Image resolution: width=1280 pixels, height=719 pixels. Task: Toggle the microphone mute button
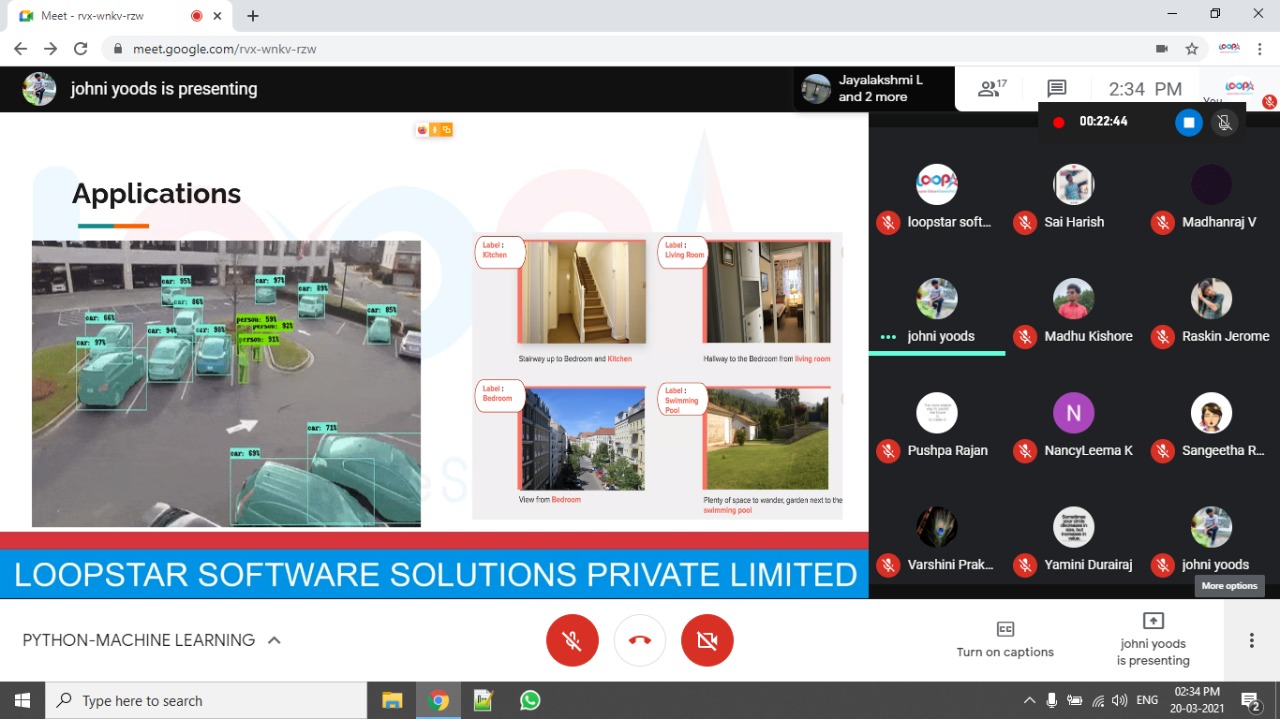point(572,640)
